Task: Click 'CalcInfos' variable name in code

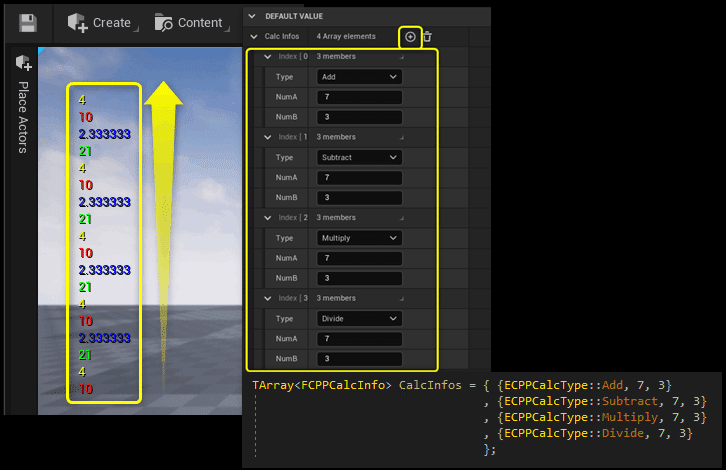Action: (430, 385)
